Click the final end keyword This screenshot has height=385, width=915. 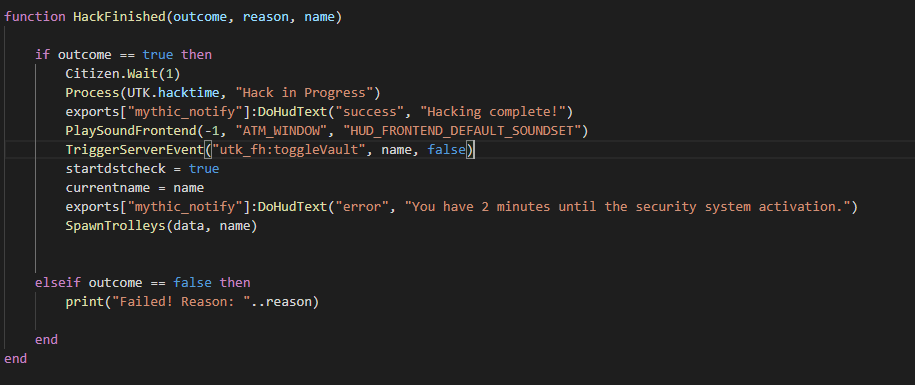pos(16,359)
